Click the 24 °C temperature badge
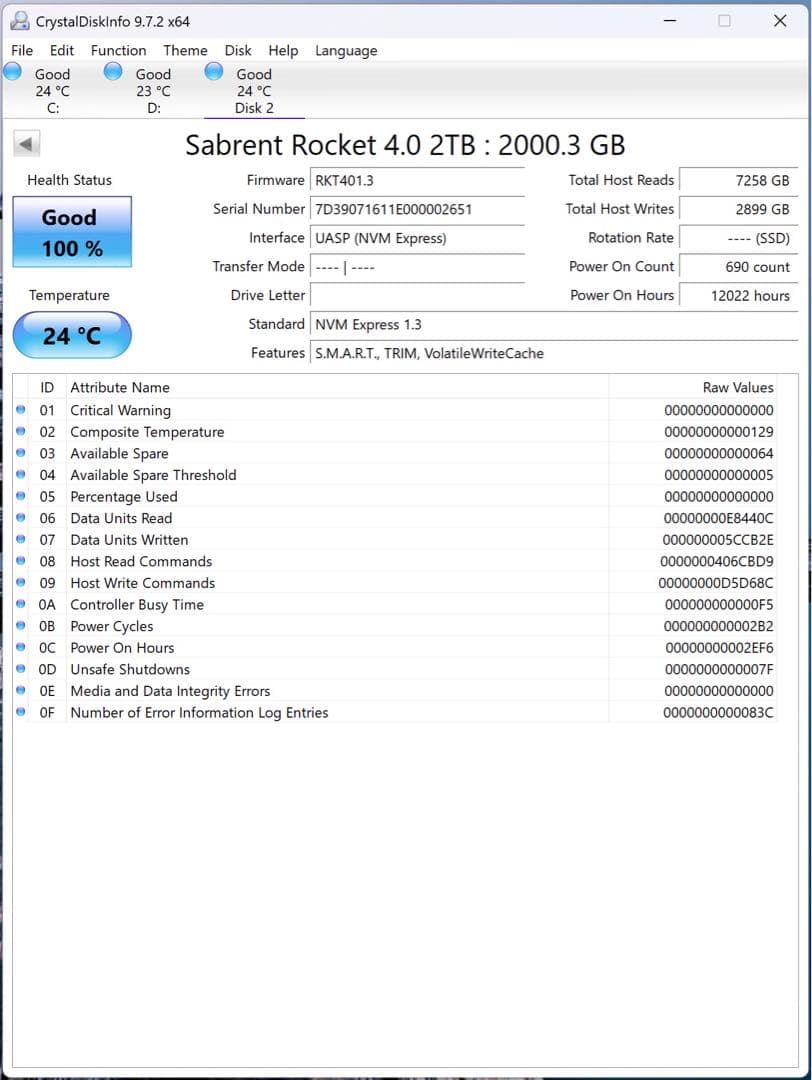 (x=71, y=335)
